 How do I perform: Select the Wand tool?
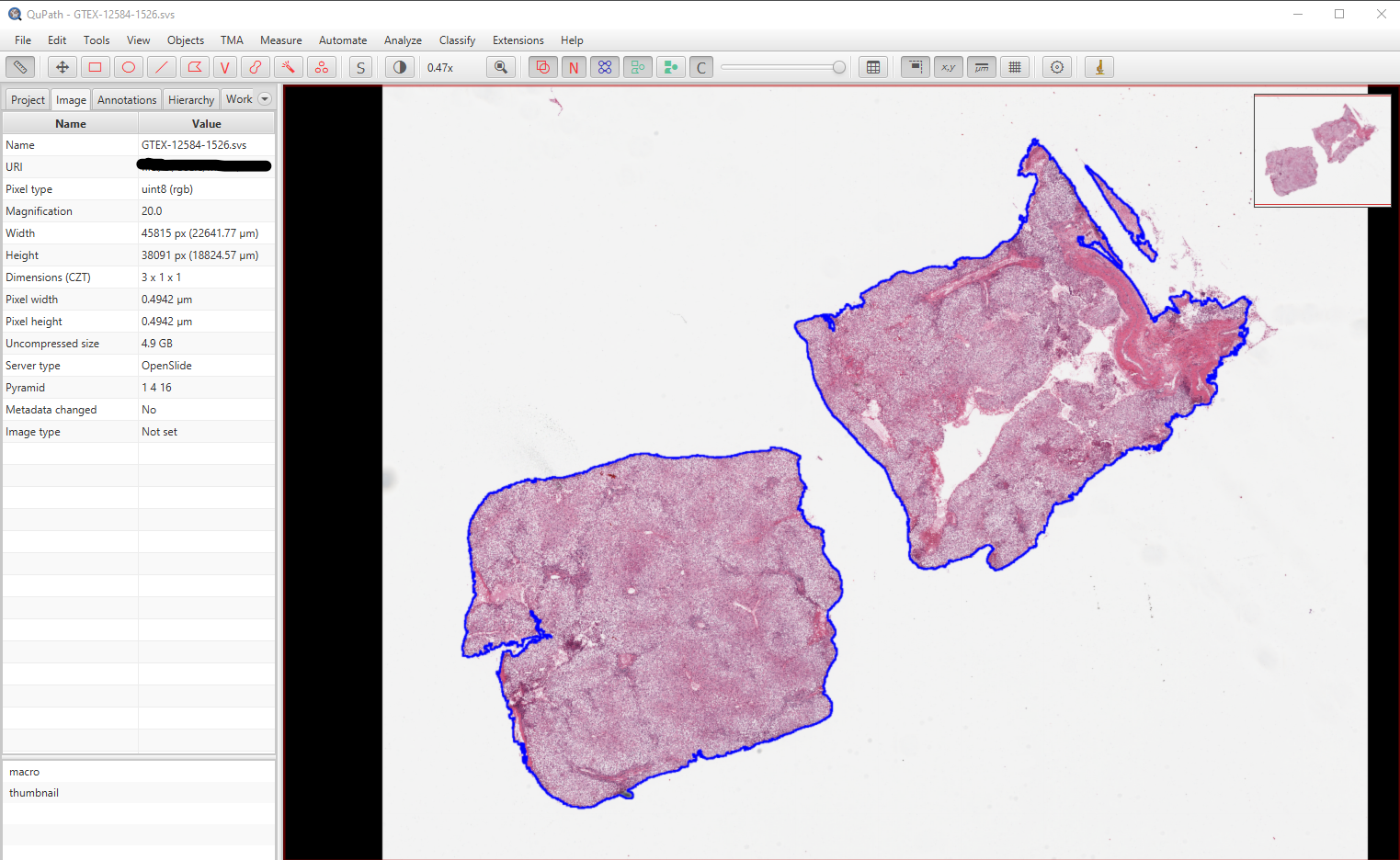(289, 66)
